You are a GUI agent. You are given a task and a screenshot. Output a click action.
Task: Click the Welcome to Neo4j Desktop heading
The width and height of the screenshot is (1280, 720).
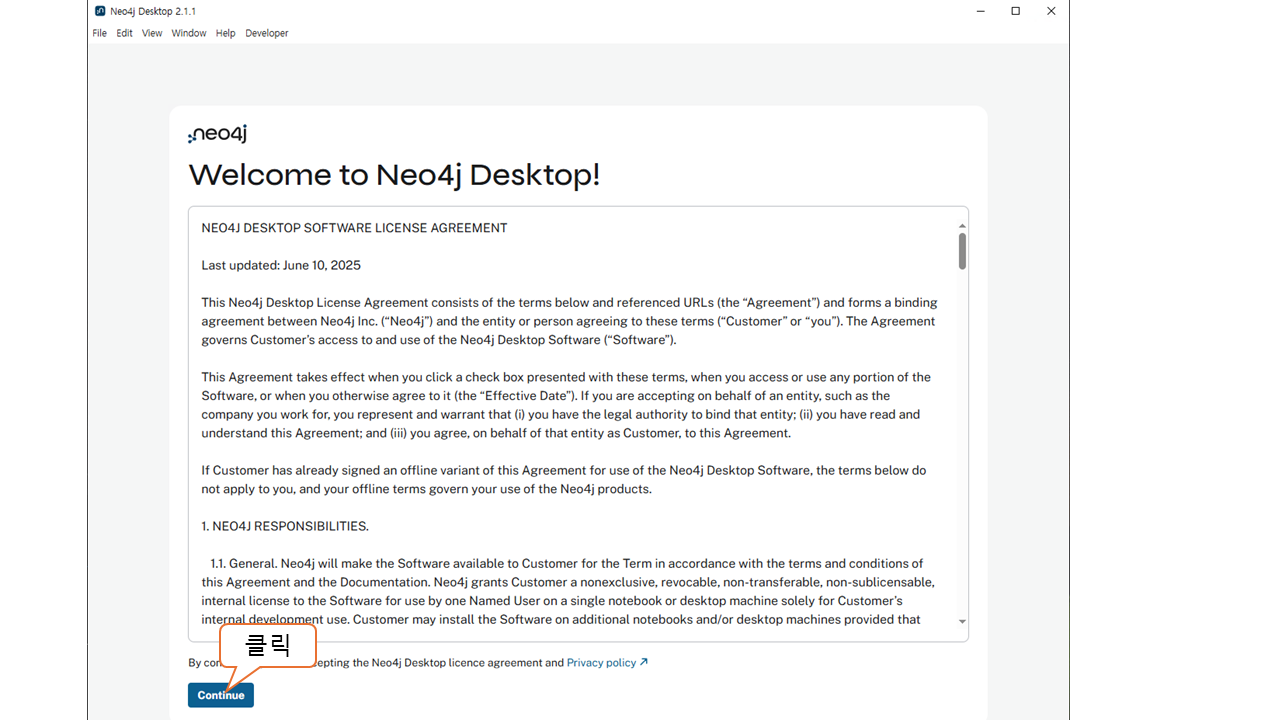[394, 175]
